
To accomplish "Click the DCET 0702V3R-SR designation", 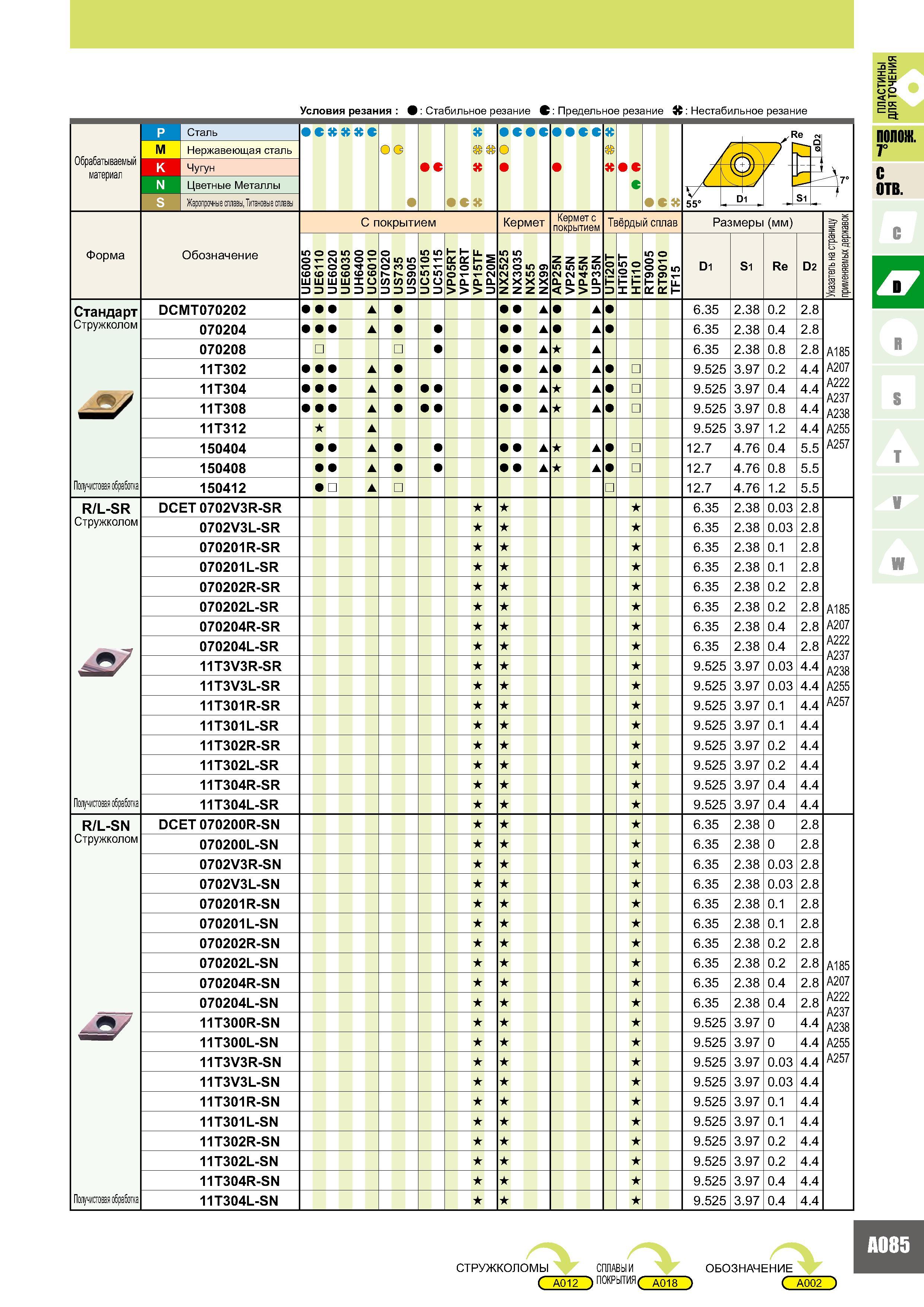I will pos(220,508).
